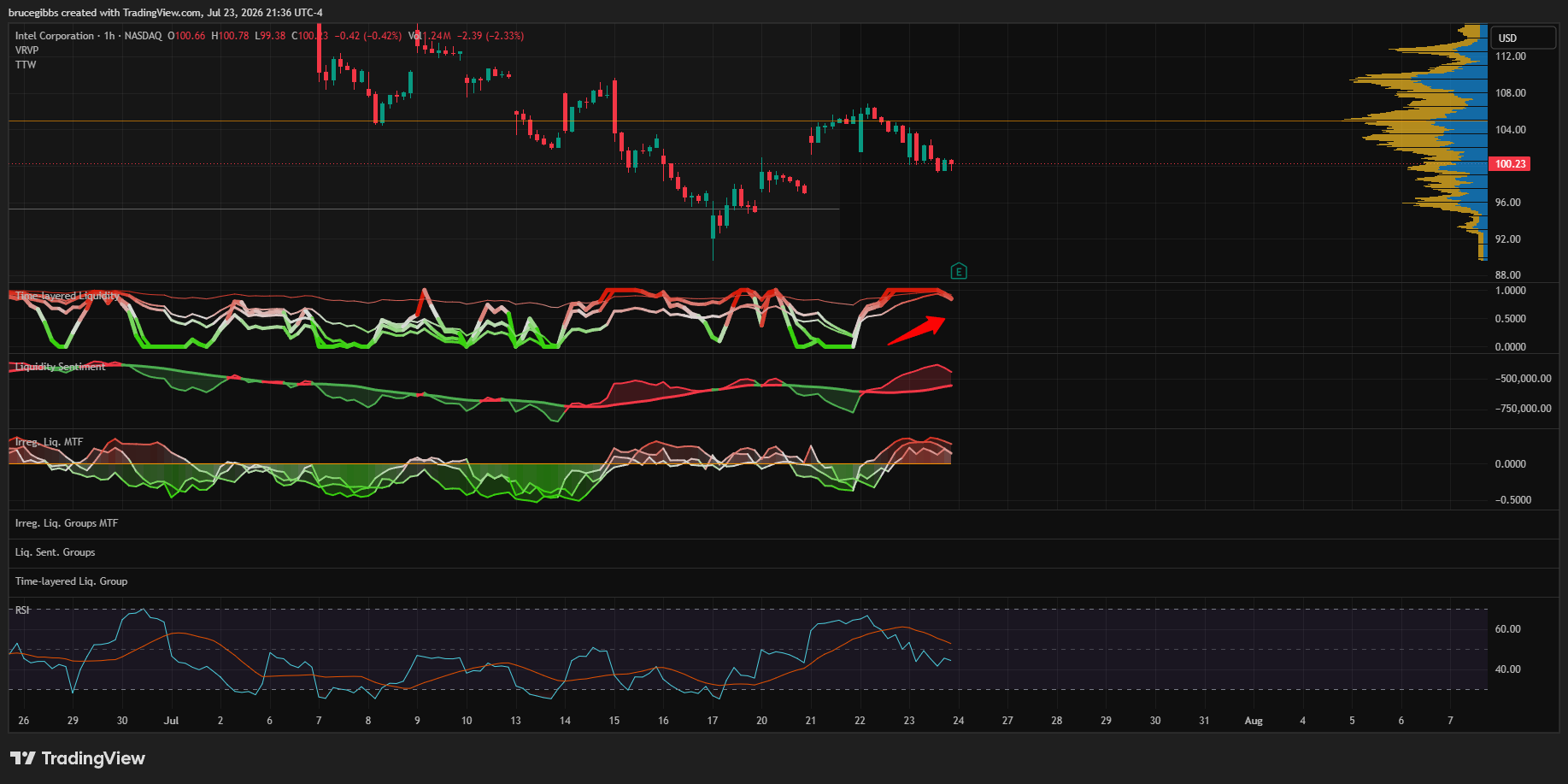The image size is (1568, 784).
Task: Click the 104.00 price scale label
Action: tap(1510, 130)
